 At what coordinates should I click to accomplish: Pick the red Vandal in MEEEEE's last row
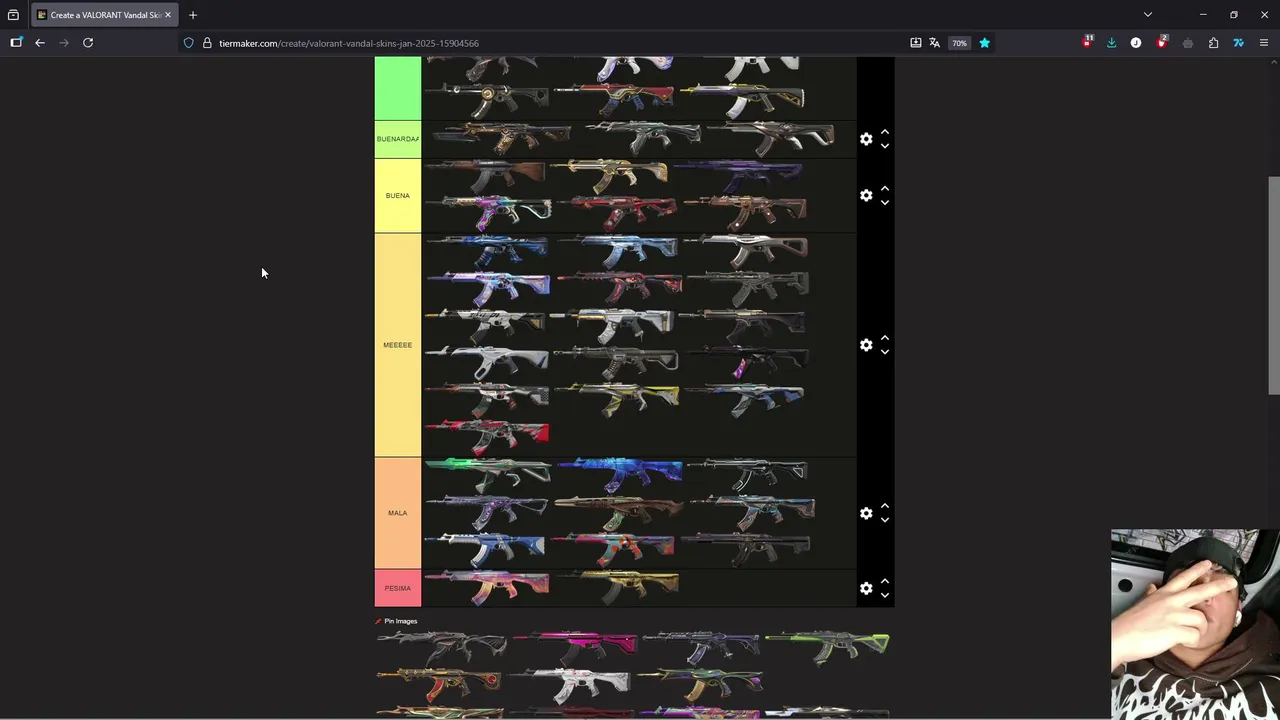click(487, 438)
